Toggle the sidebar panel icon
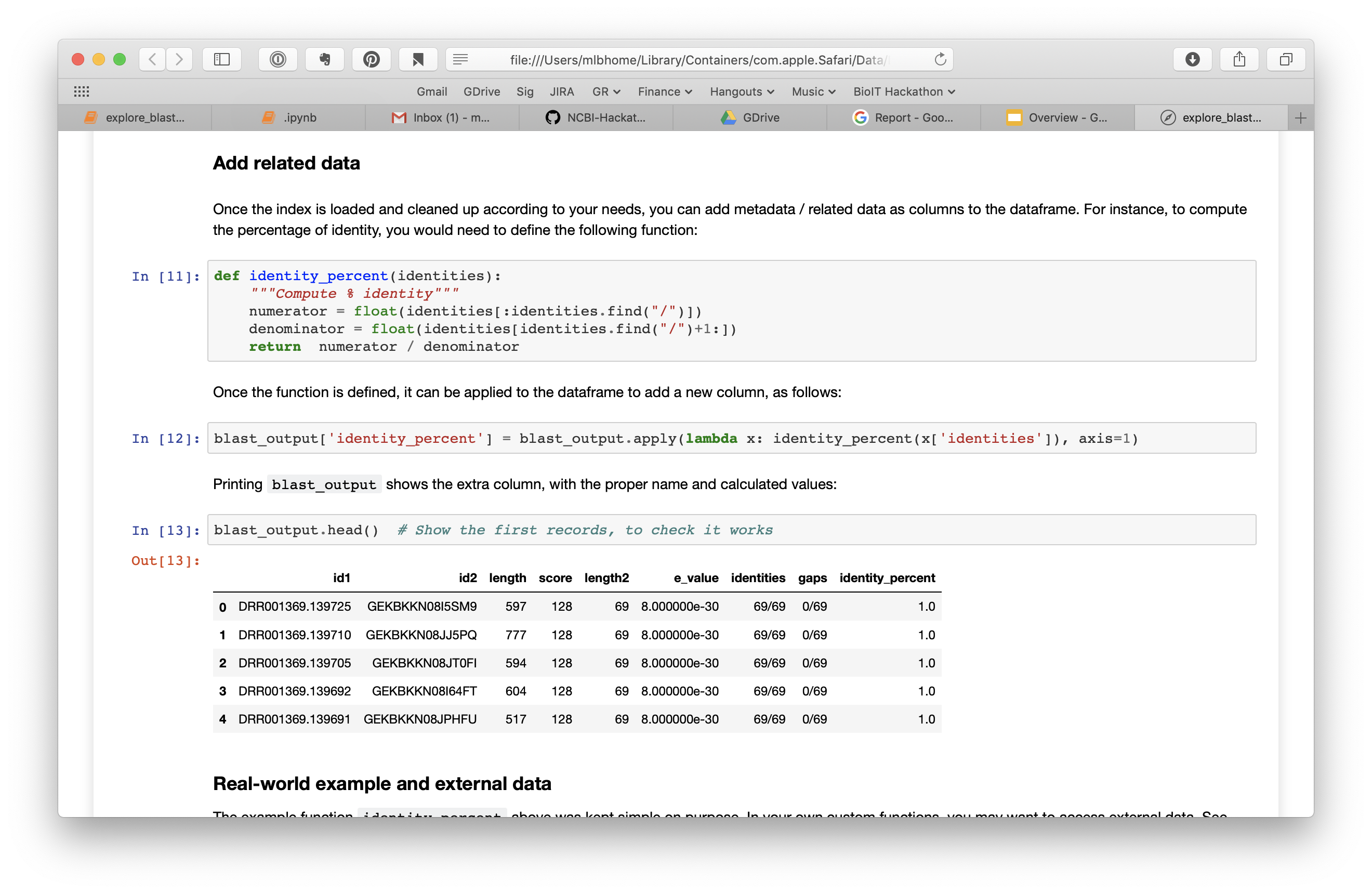 pos(222,59)
